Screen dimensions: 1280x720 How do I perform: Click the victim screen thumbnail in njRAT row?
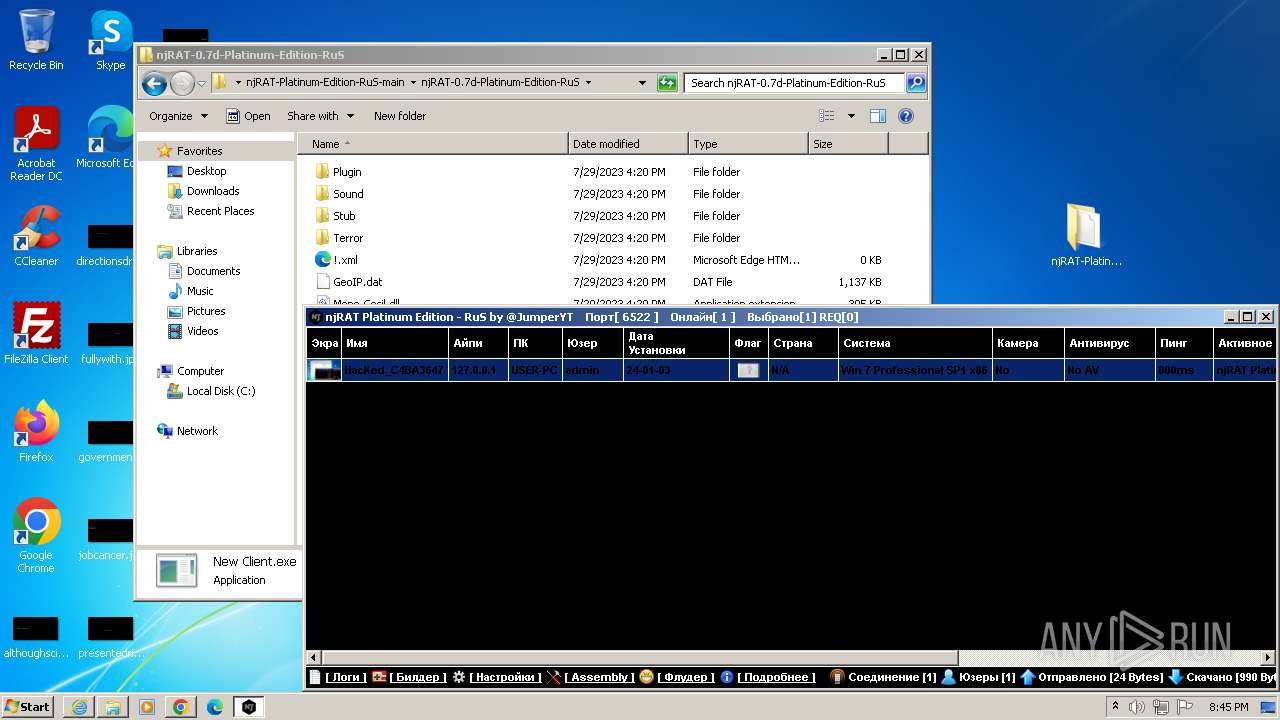[324, 370]
